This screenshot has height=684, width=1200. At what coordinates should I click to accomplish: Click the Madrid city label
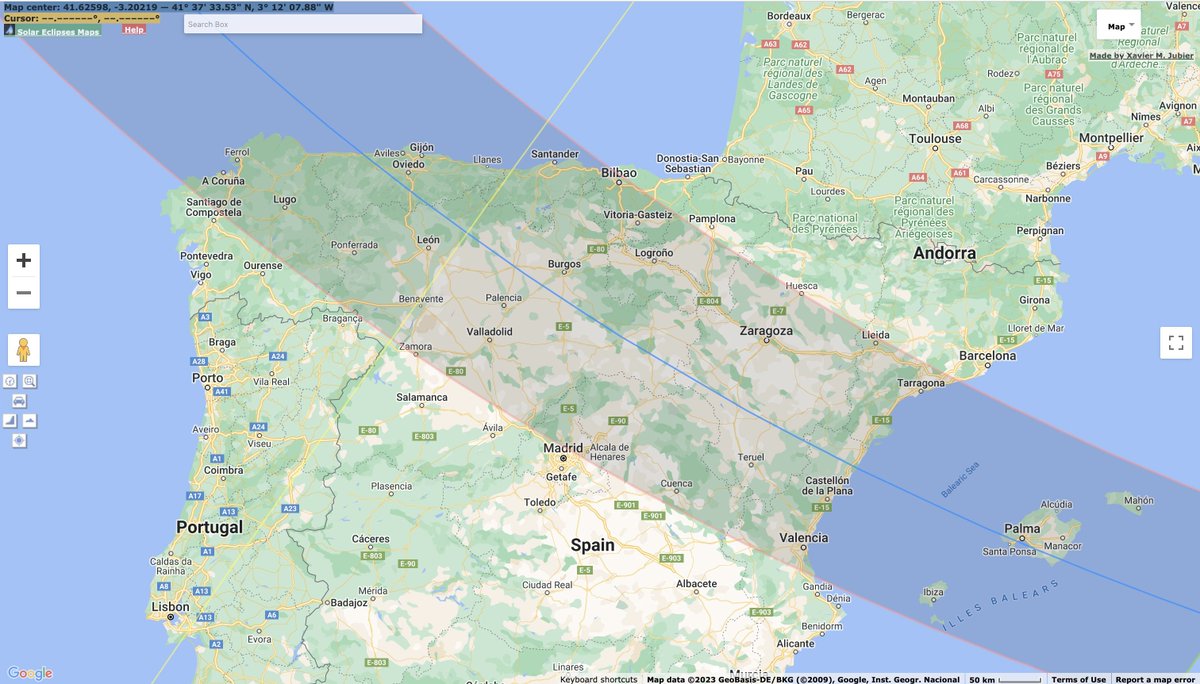(x=563, y=447)
